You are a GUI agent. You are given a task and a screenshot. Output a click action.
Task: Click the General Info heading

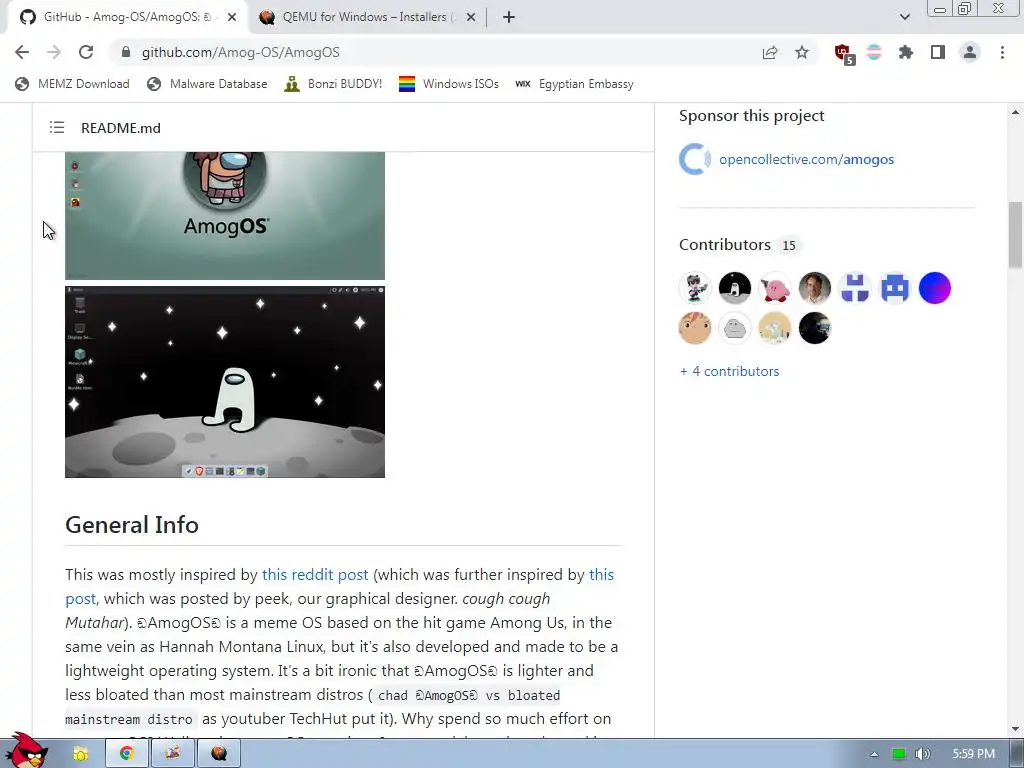(132, 525)
